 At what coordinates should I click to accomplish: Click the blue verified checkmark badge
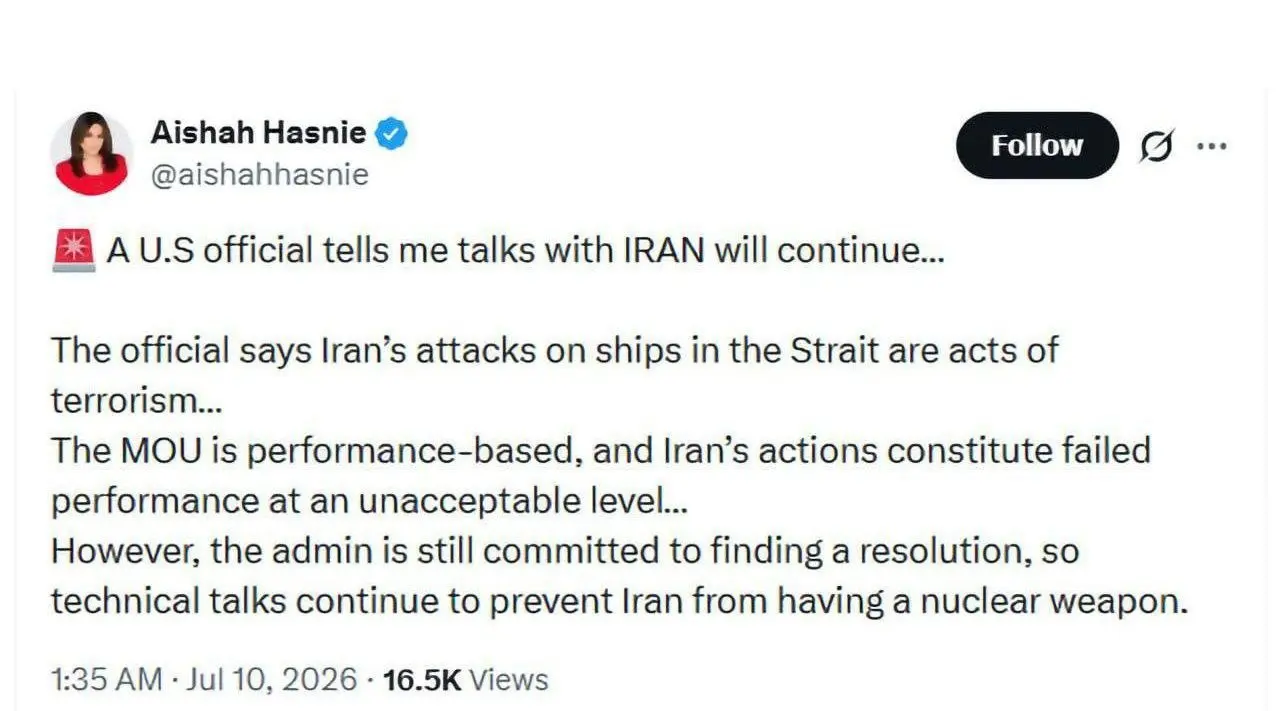(391, 134)
